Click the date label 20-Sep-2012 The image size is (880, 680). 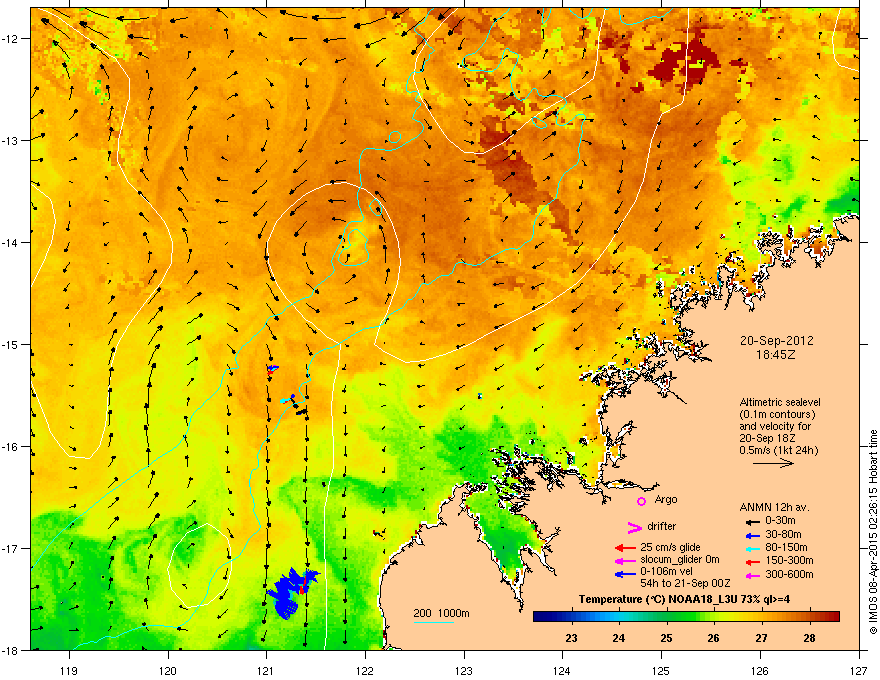[x=776, y=341]
